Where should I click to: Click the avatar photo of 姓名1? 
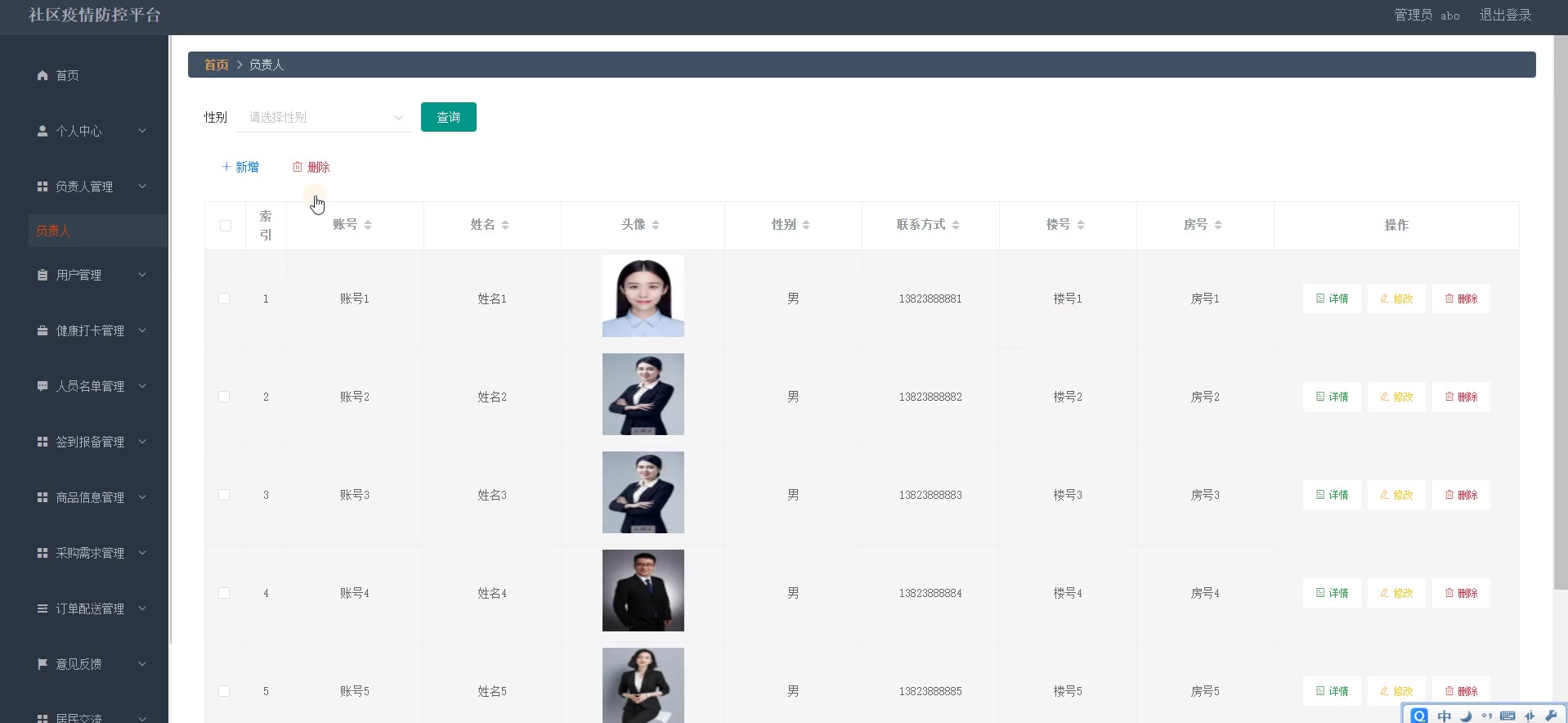643,296
